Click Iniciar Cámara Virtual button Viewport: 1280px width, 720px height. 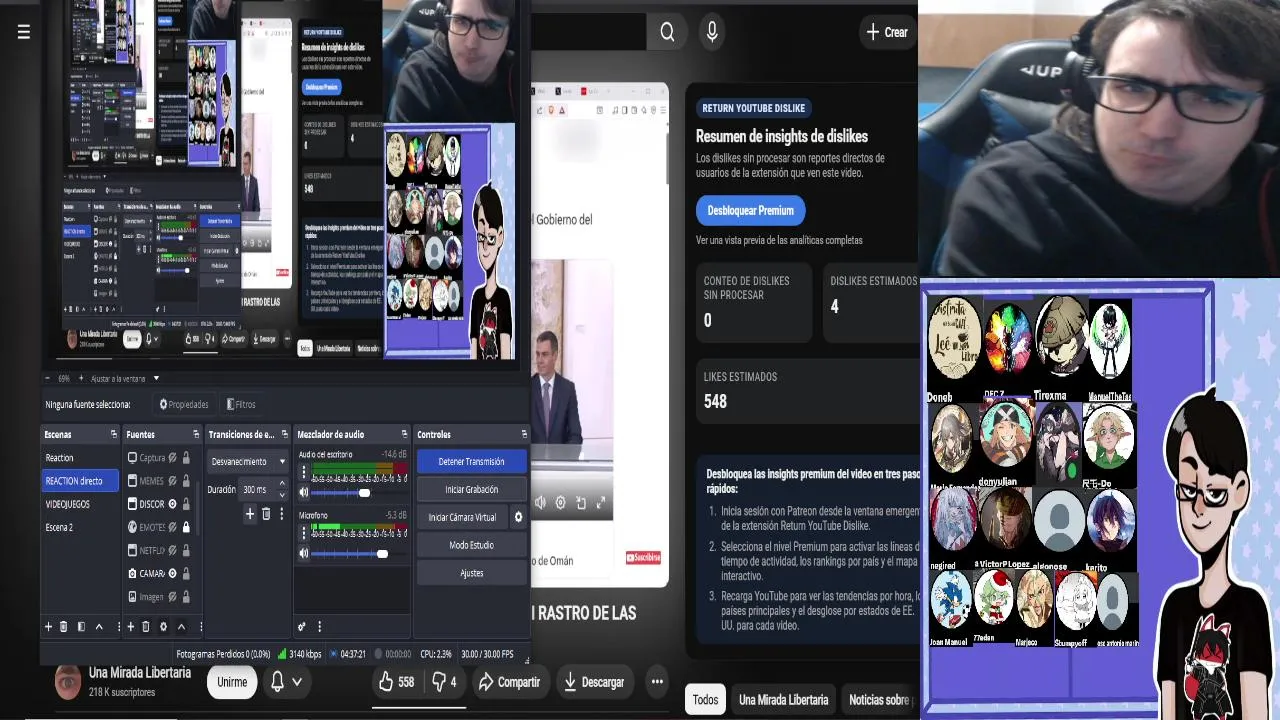point(462,517)
